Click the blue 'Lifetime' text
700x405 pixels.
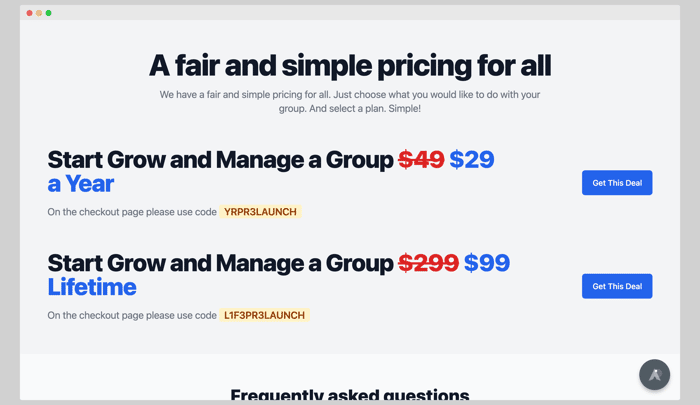point(92,287)
